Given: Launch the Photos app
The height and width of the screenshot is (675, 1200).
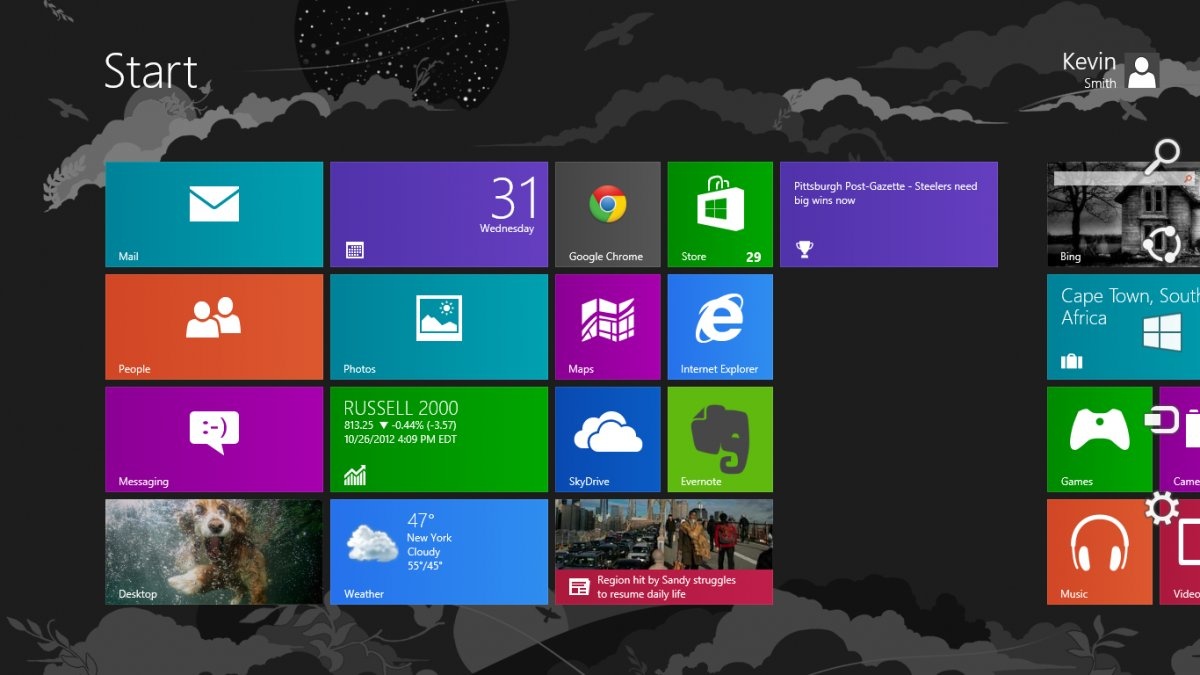Looking at the screenshot, I should tap(438, 327).
